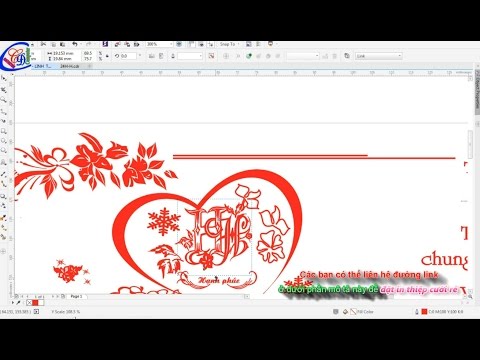Go to next page arrow in navigator
480x360 pixels.
pos(53,296)
